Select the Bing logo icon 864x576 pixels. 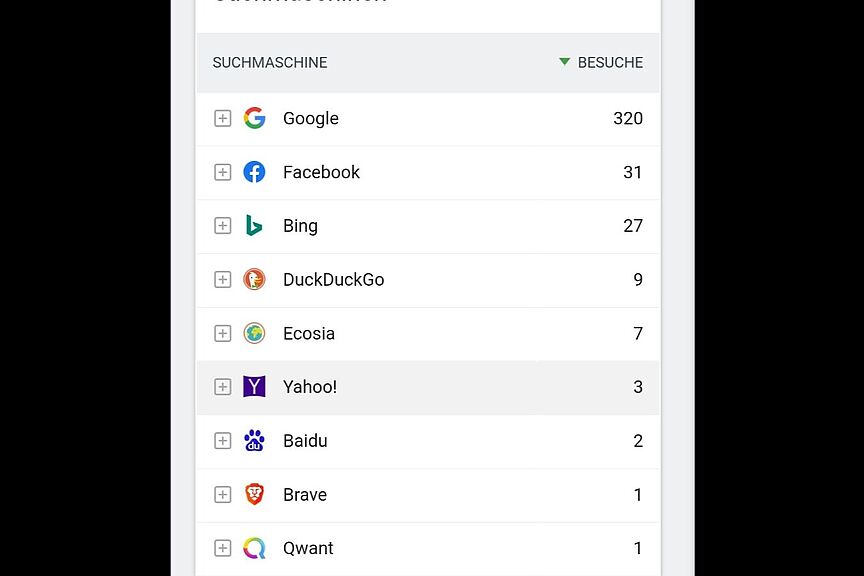pos(255,226)
